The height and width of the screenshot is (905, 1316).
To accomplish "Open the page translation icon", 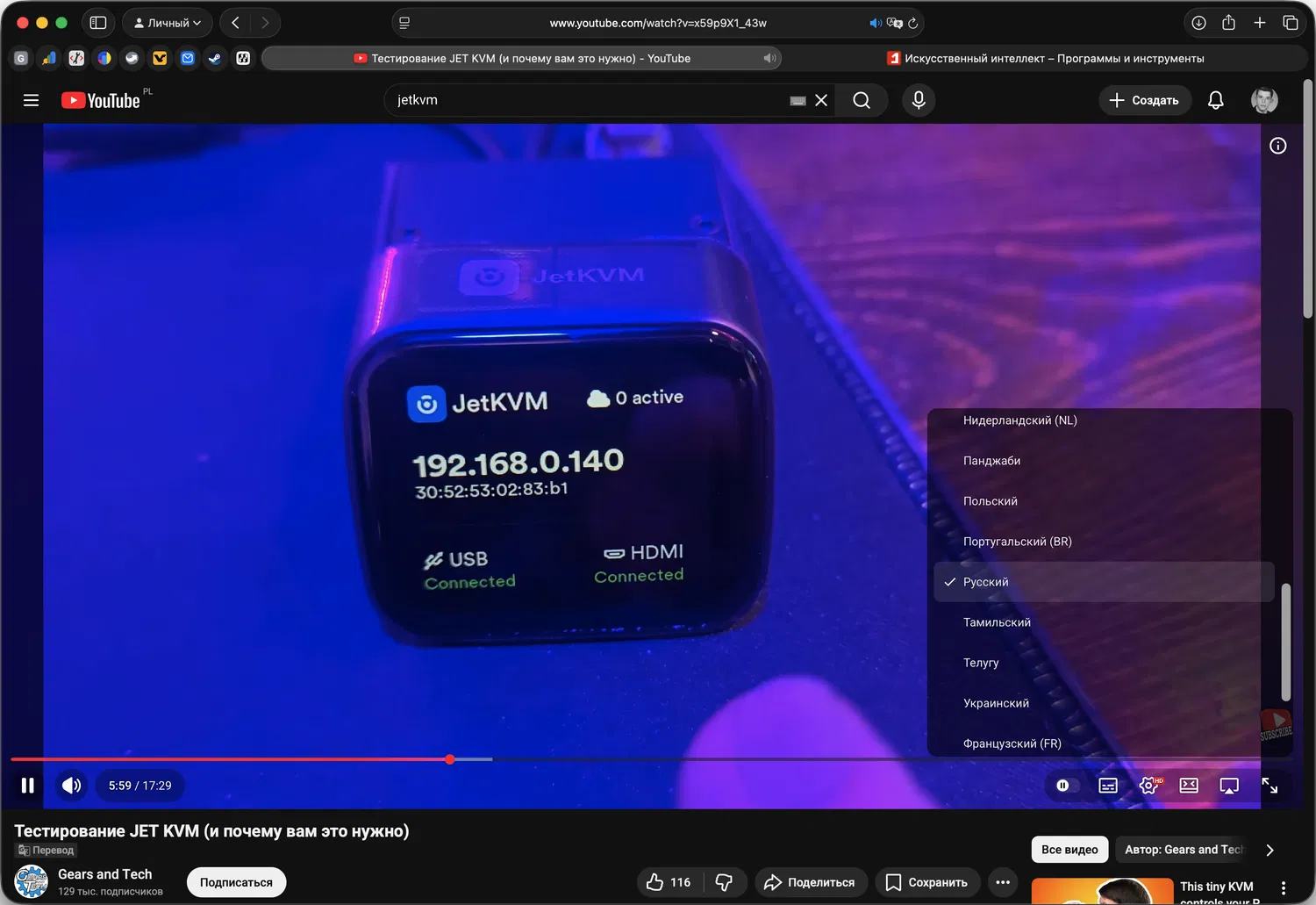I will pos(894,23).
